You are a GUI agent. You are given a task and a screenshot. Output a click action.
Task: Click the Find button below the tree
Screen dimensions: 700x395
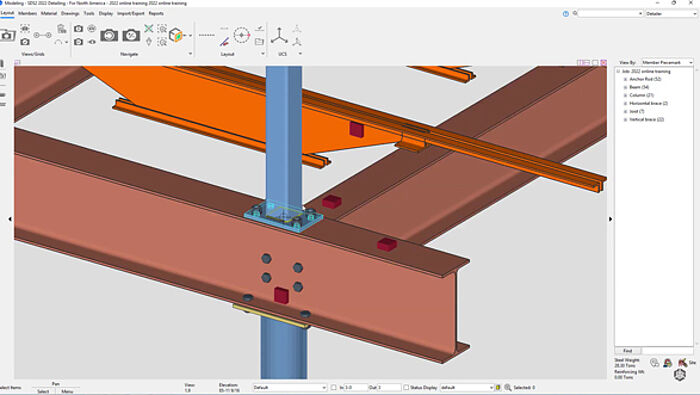(x=628, y=351)
